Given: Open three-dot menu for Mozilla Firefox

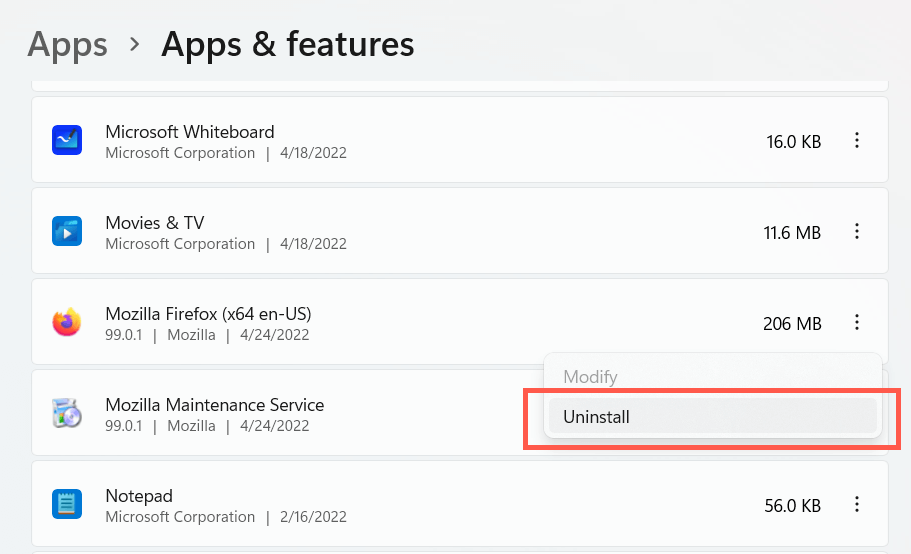Looking at the screenshot, I should coord(857,322).
